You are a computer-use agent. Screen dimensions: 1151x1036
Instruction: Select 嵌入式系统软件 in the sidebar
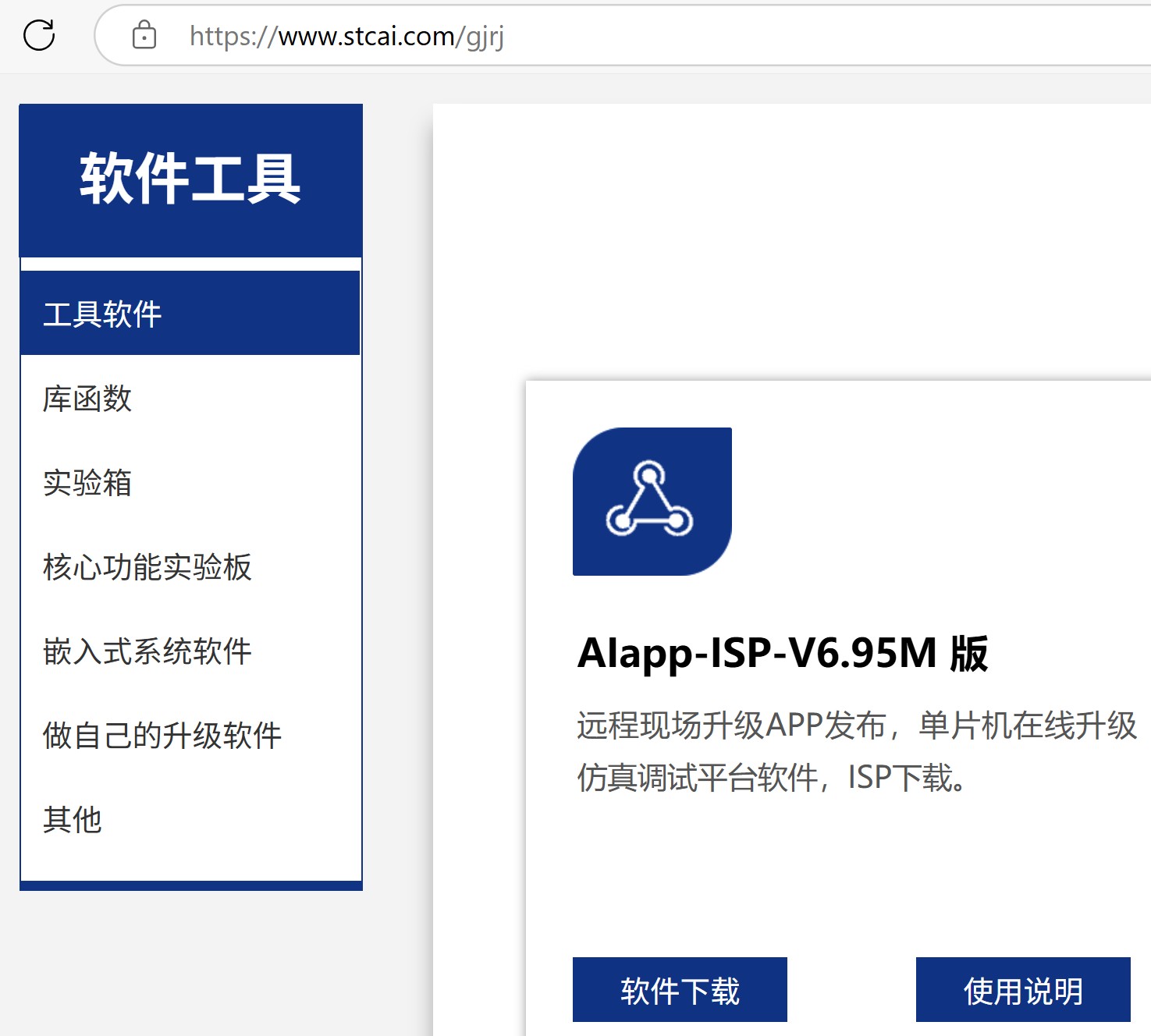190,651
